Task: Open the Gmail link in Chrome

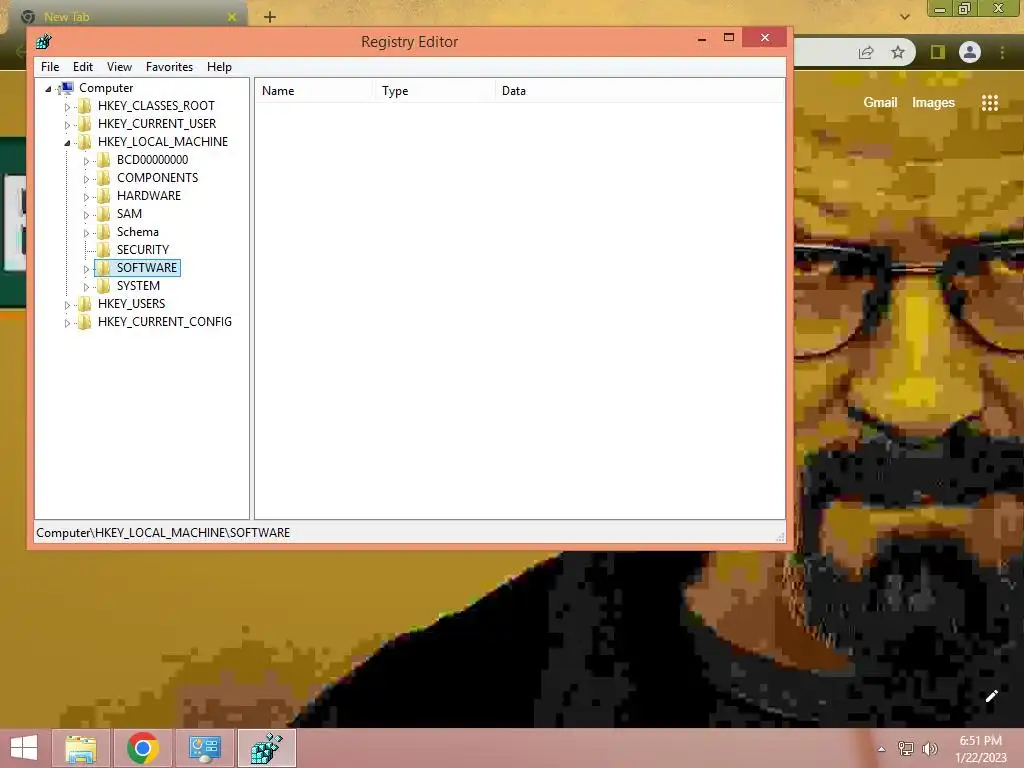Action: click(x=880, y=103)
